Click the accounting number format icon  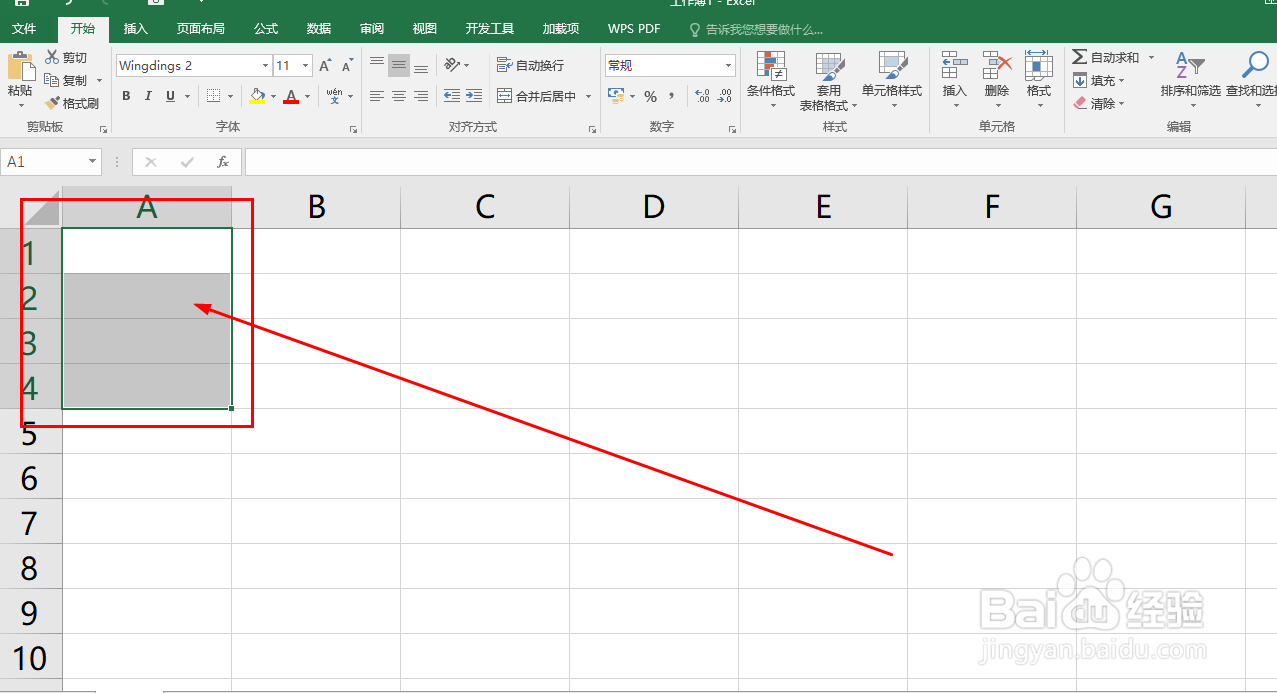point(615,96)
